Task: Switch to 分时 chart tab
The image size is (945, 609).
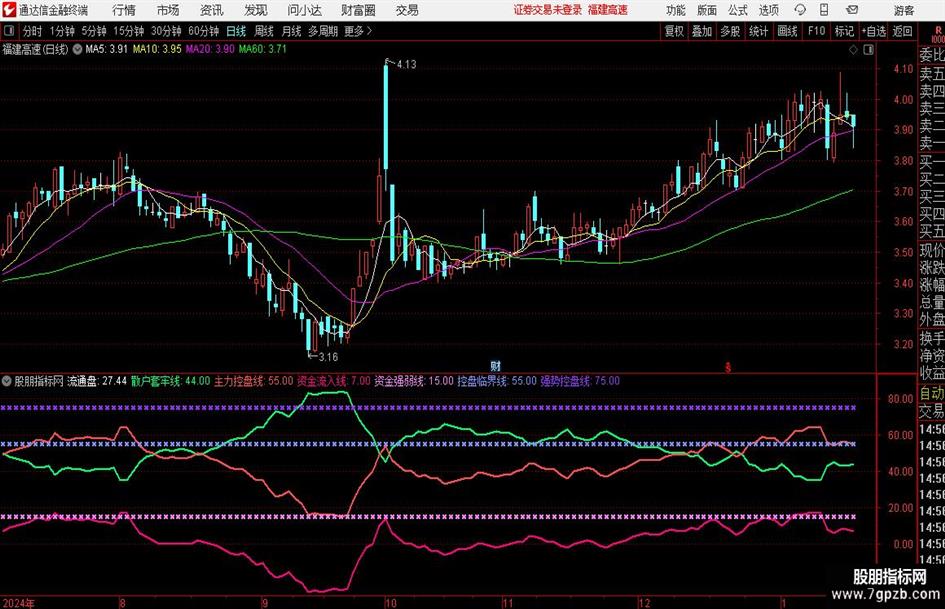Action: (x=33, y=31)
